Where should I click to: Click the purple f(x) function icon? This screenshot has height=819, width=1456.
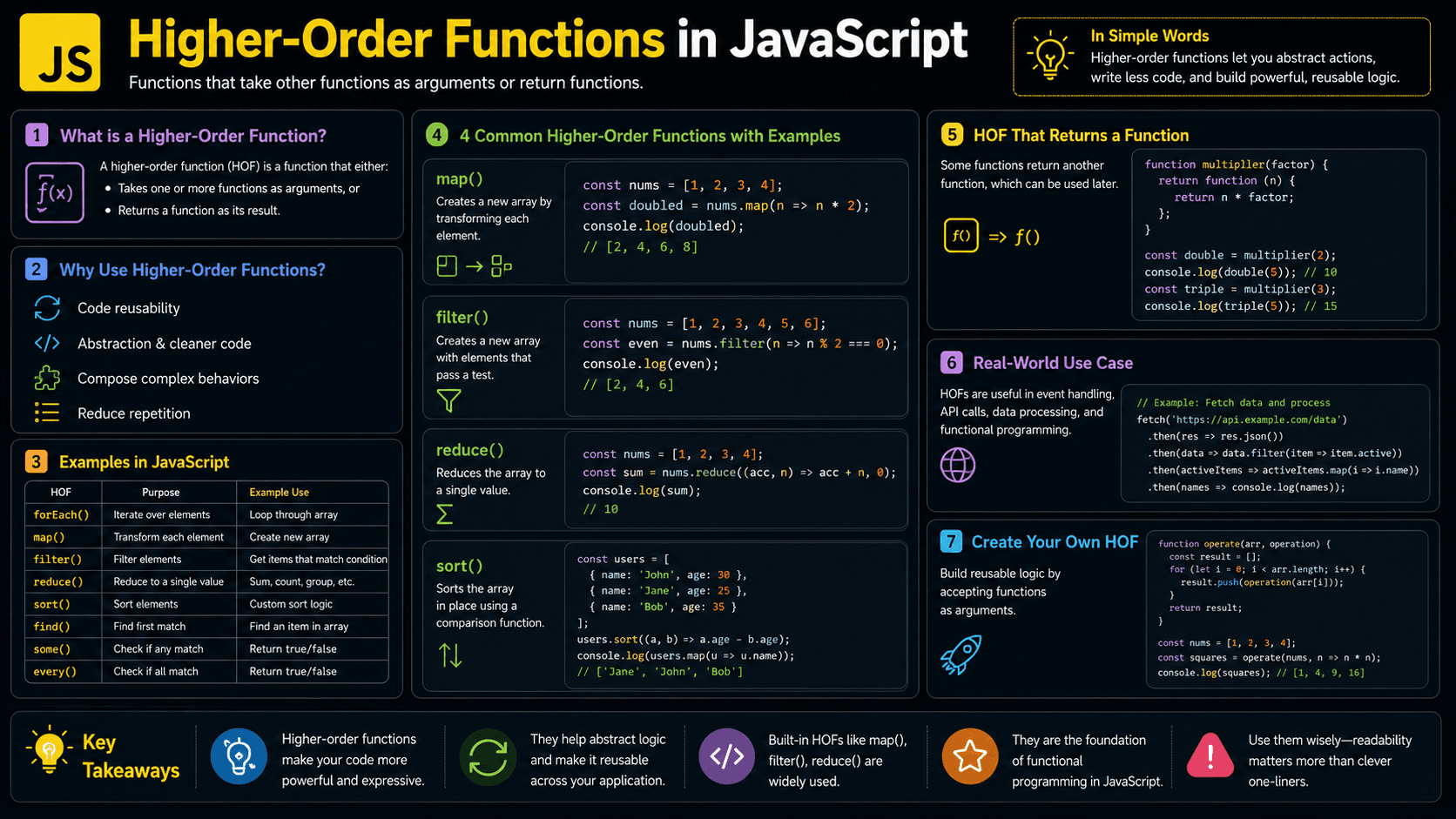pos(55,192)
